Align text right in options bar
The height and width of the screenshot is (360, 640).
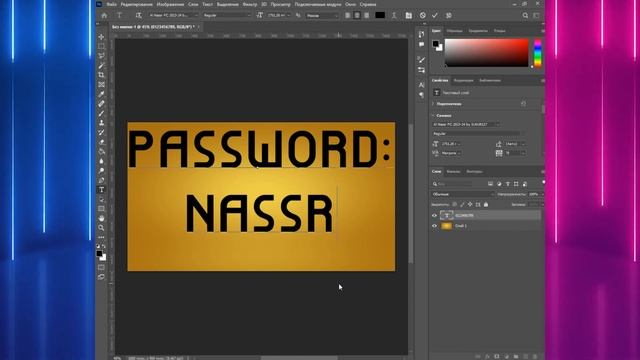[367, 15]
